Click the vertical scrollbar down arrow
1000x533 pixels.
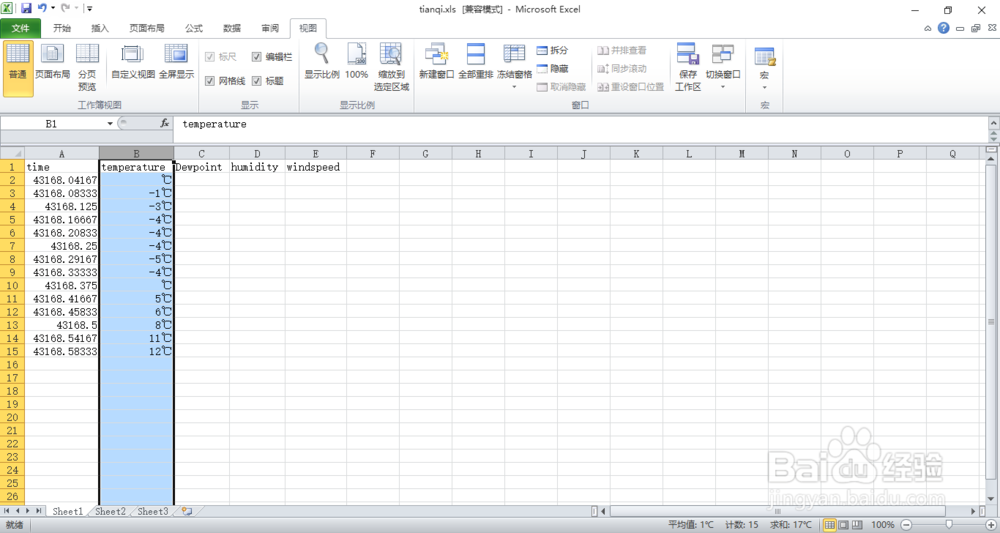pos(990,499)
